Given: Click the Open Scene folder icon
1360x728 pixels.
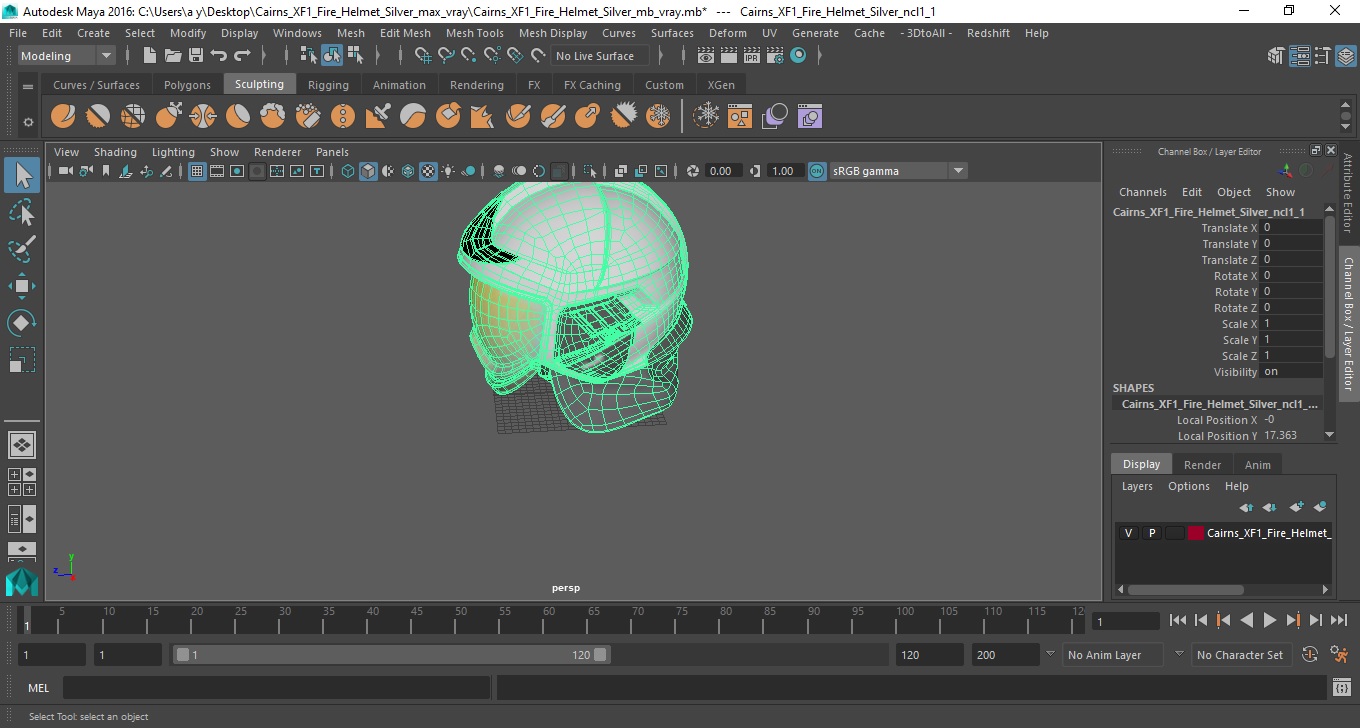Looking at the screenshot, I should tap(173, 56).
